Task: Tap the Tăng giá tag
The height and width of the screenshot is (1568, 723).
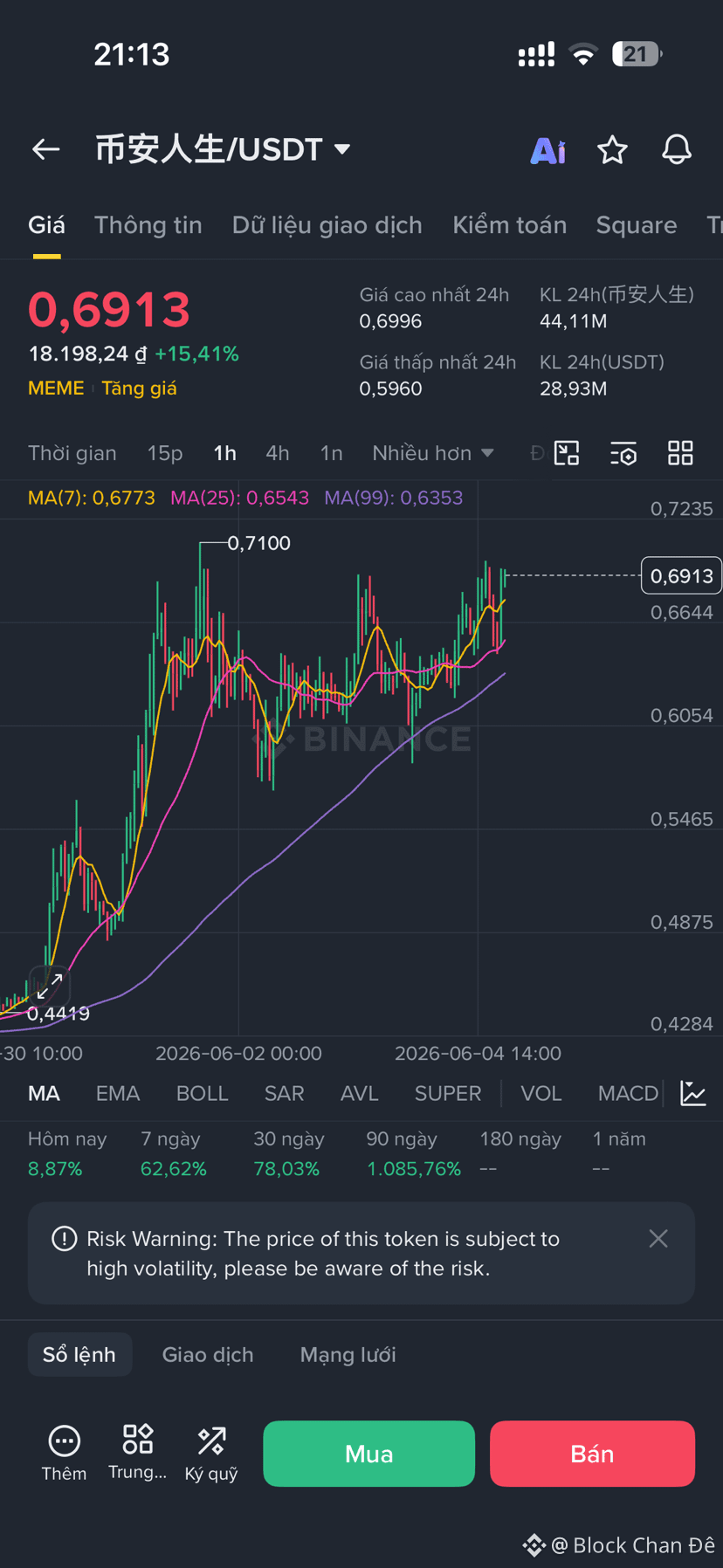Action: [x=139, y=389]
